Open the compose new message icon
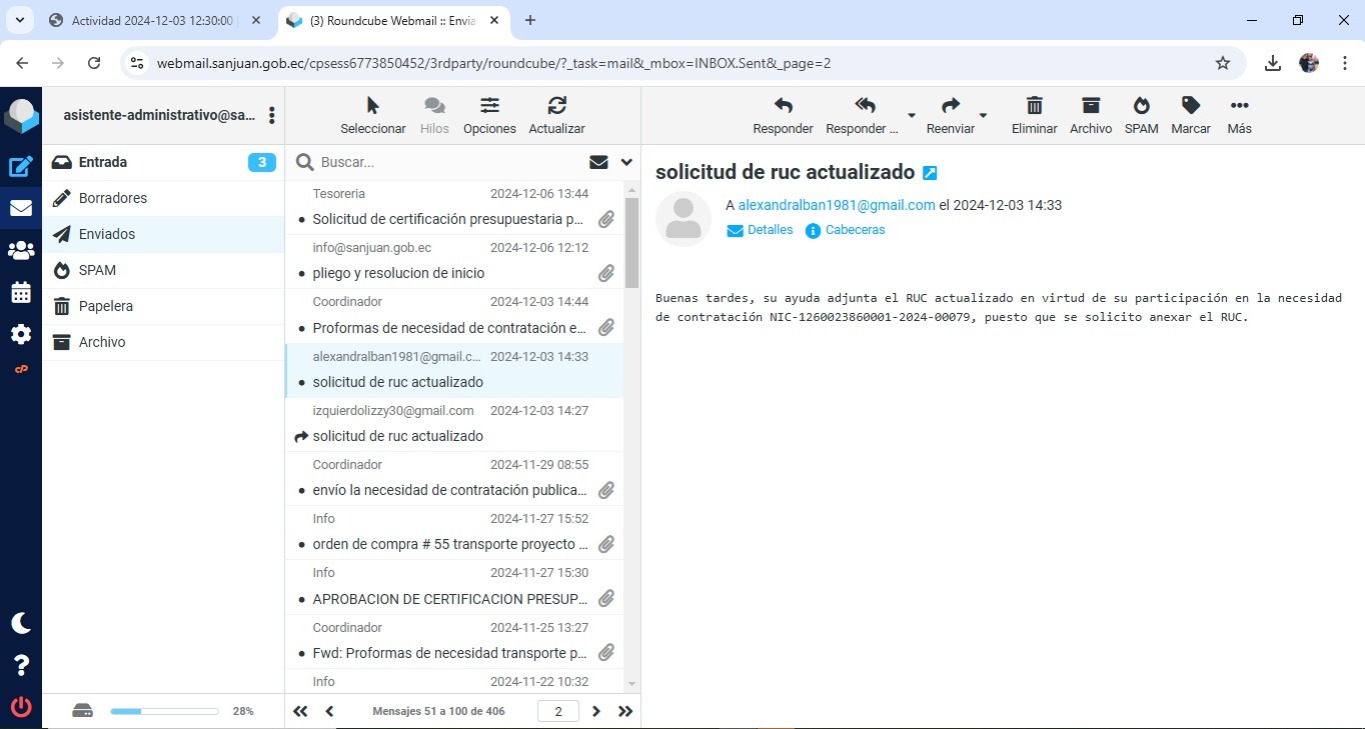Viewport: 1365px width, 729px height. coord(21,167)
